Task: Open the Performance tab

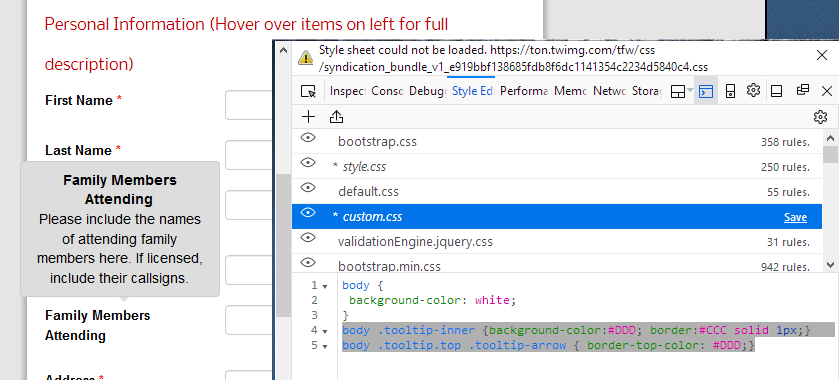Action: (x=524, y=91)
